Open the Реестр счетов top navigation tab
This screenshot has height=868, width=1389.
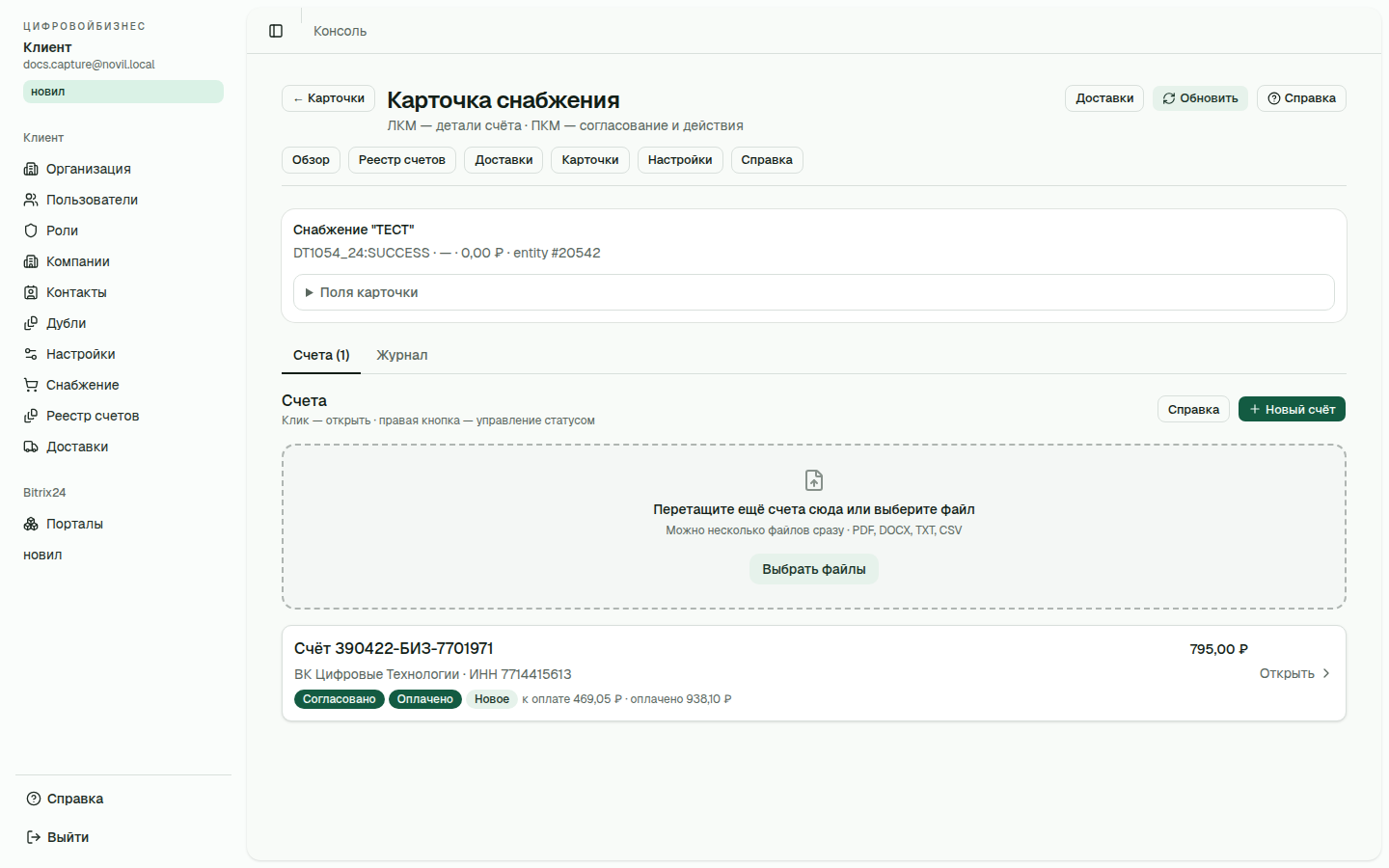click(402, 160)
